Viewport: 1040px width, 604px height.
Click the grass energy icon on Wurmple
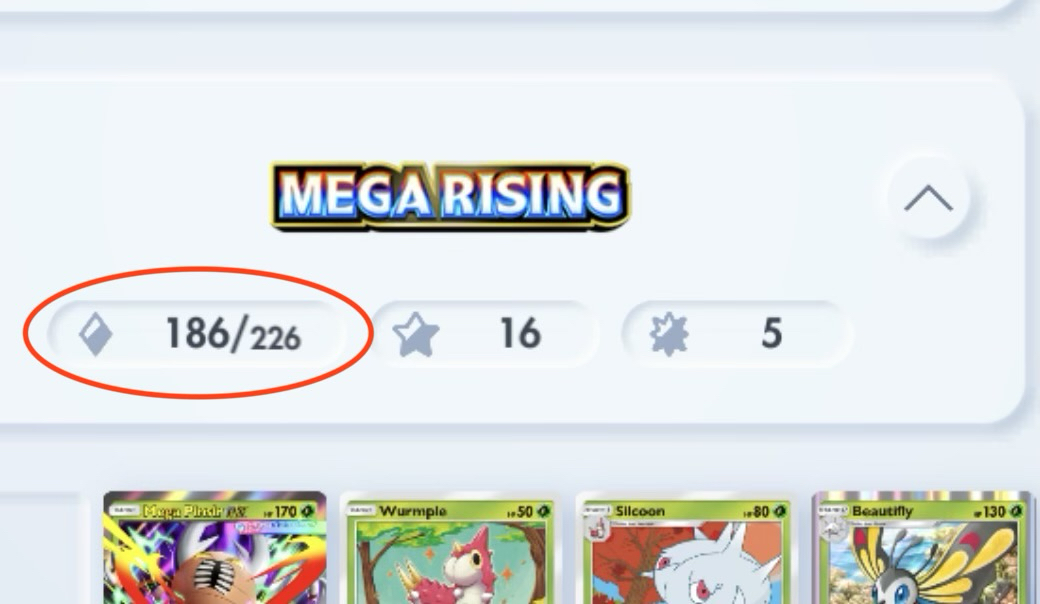pyautogui.click(x=544, y=511)
